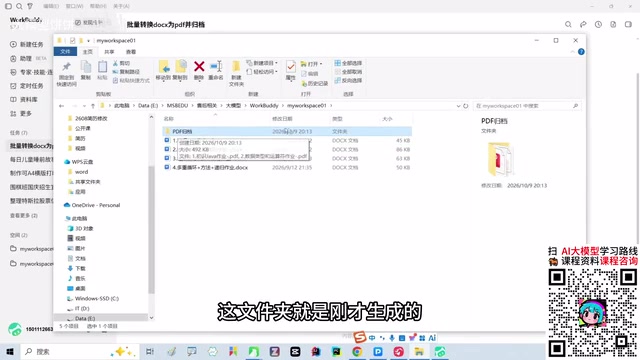
Task: Click the Edit (编辑) ribbon item
Action: tap(310, 73)
